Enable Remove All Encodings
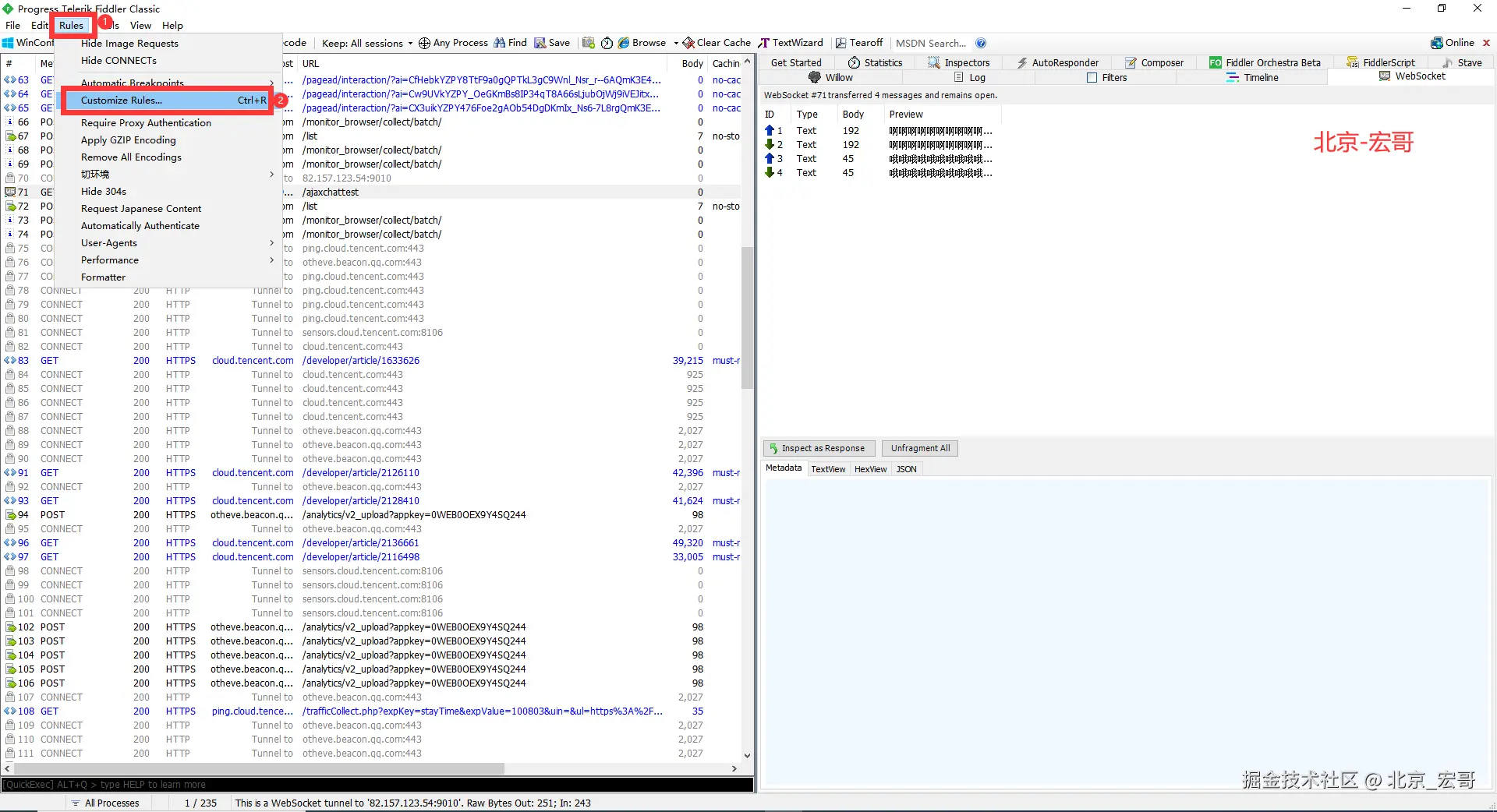The image size is (1497, 812). [131, 157]
